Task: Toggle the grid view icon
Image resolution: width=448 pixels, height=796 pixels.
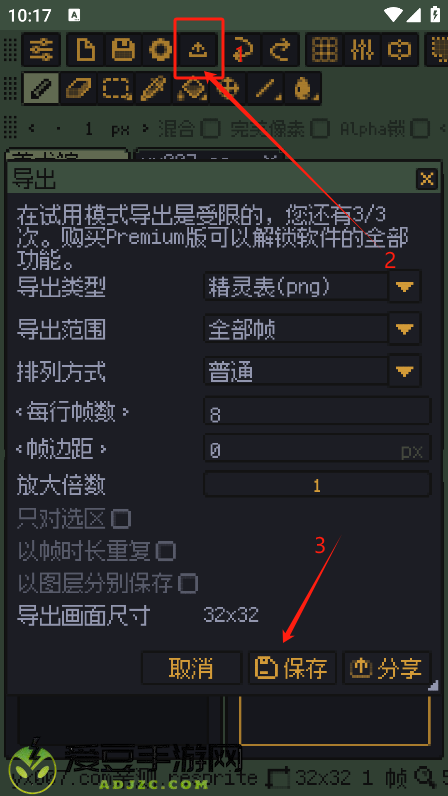Action: [325, 50]
